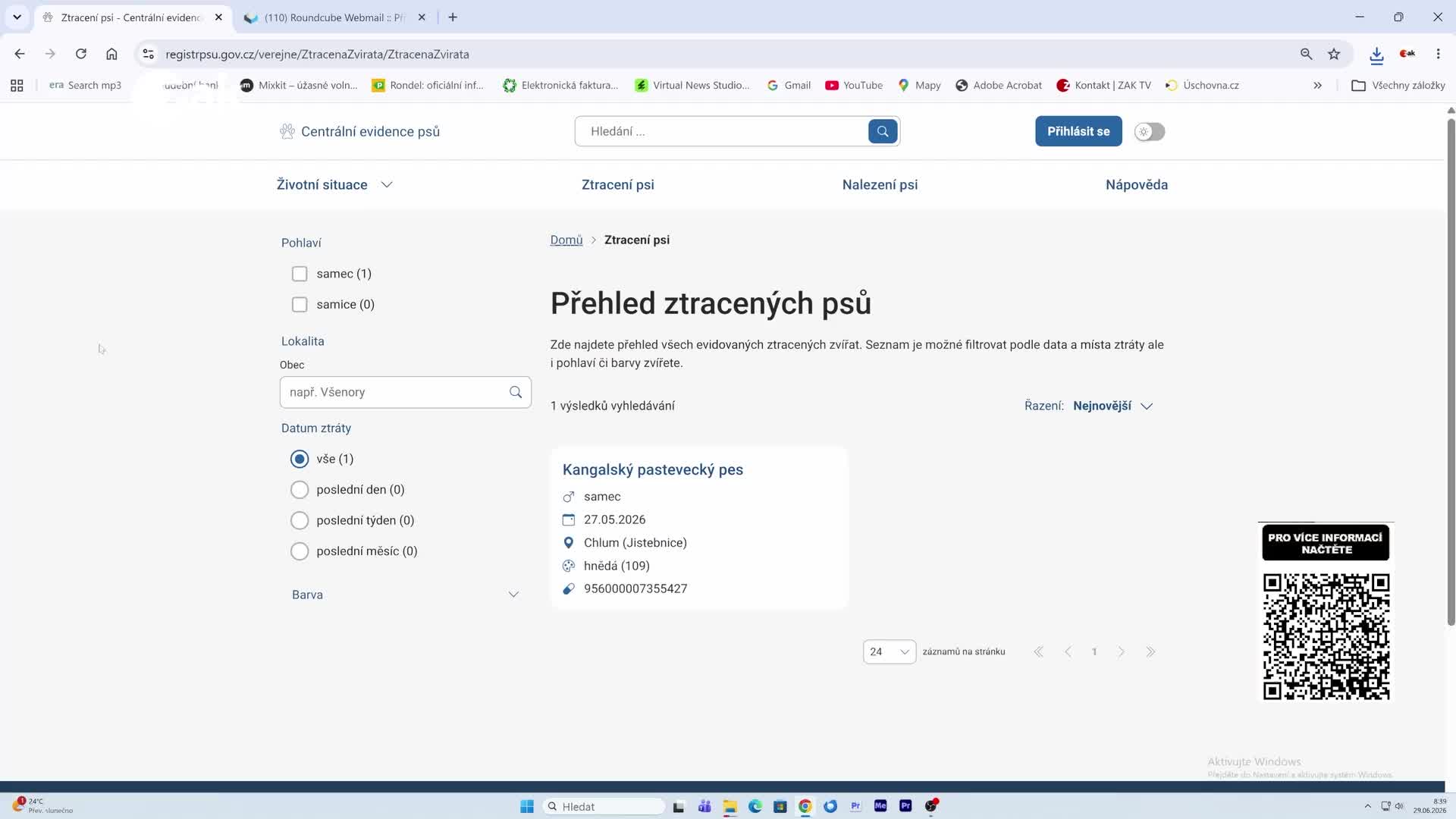Screen dimensions: 1456x819
Task: Click the Windows taskbar Hledat search box
Action: pyautogui.click(x=604, y=806)
